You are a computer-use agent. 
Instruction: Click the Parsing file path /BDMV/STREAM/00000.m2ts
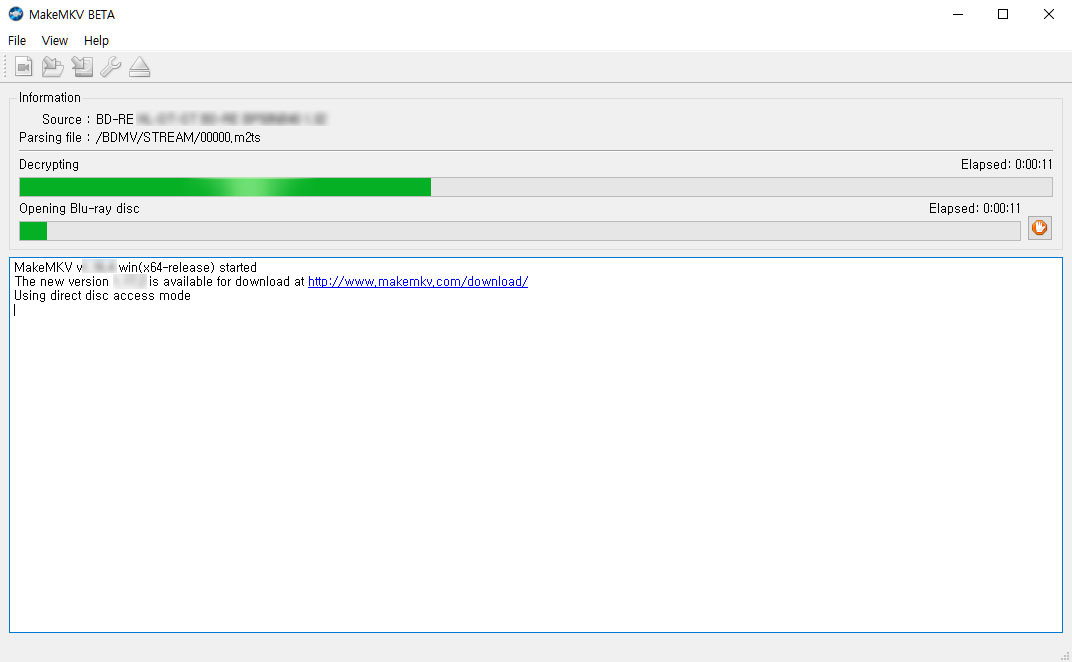(x=178, y=137)
